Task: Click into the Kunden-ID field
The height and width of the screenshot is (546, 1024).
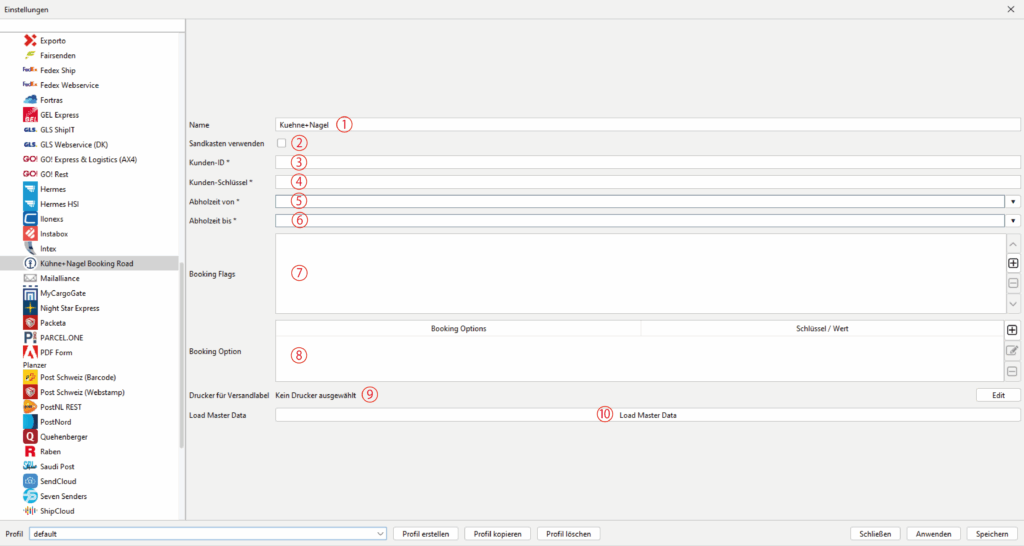Action: pos(648,162)
